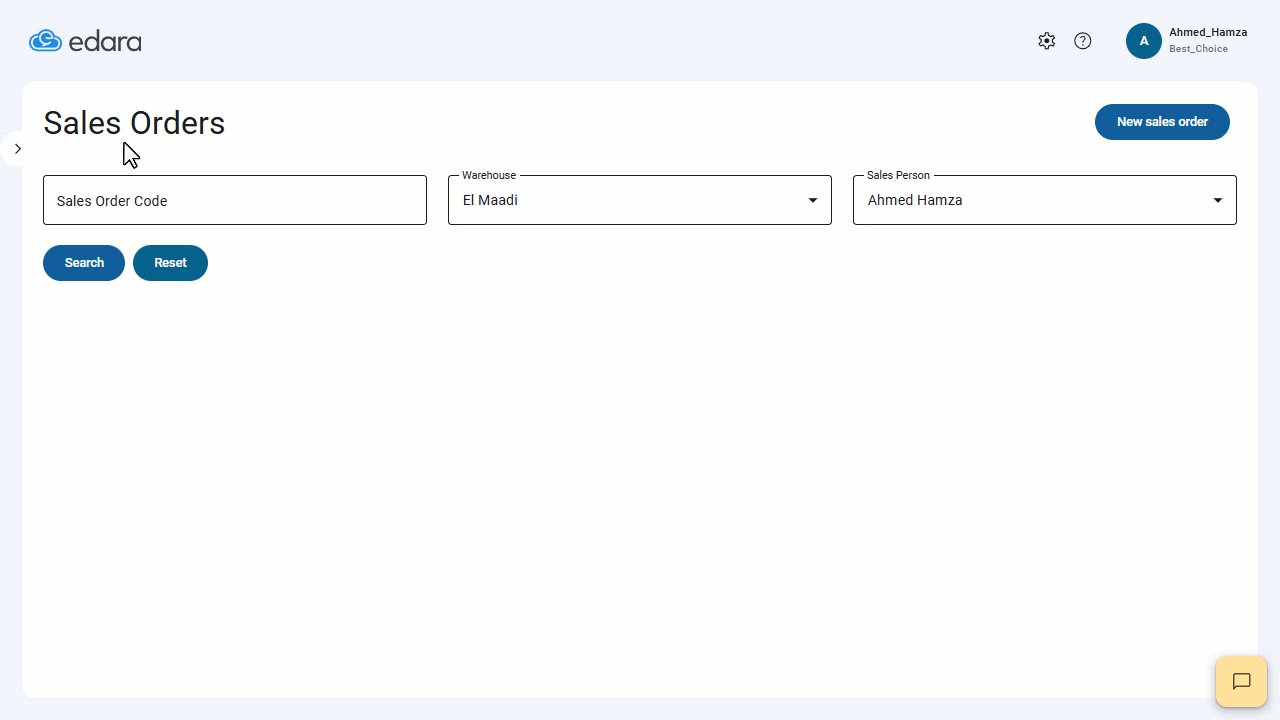Screen dimensions: 1280x720
Task: Focus the Sales Order Code field
Action: coord(235,200)
